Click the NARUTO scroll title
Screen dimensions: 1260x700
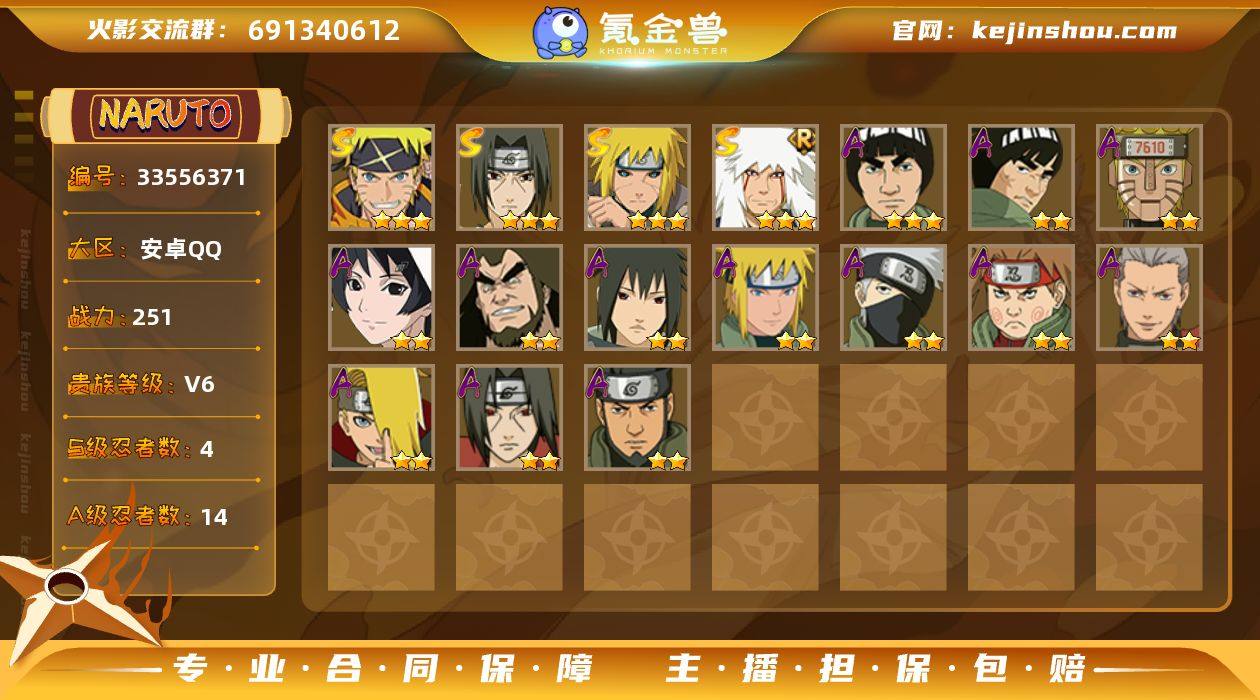pos(165,115)
